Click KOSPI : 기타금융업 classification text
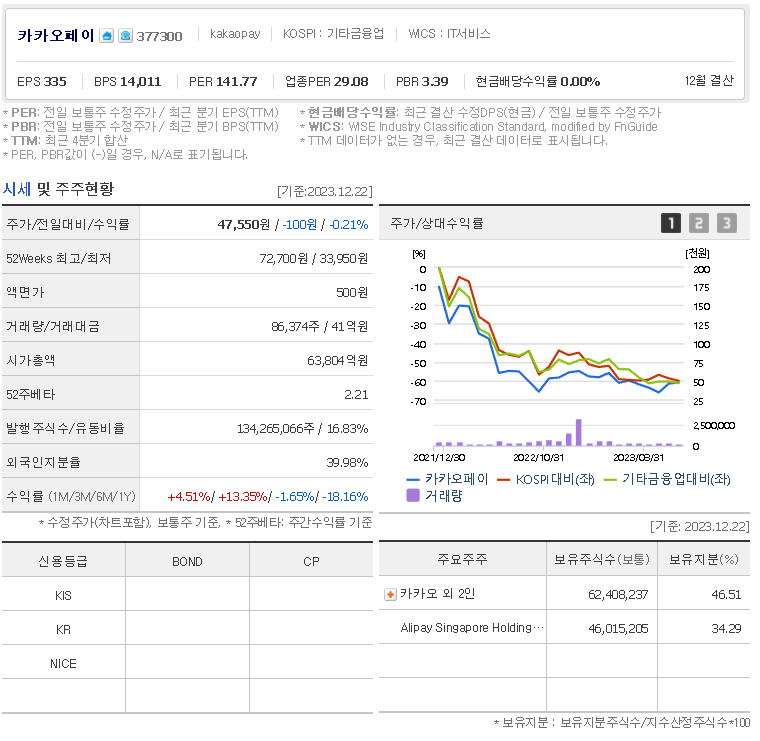The image size is (760, 741). (x=333, y=33)
